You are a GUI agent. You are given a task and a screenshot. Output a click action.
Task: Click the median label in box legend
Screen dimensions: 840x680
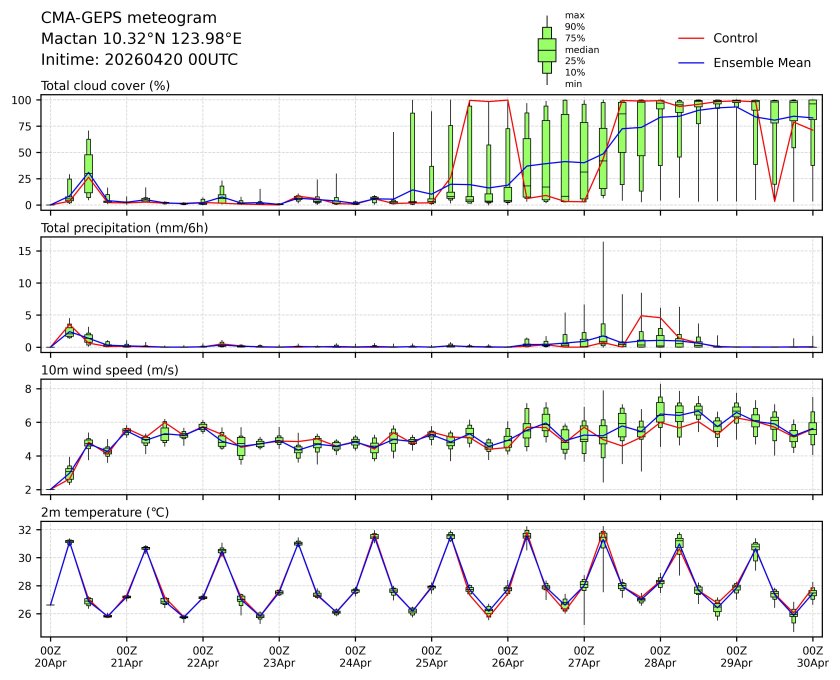tap(582, 49)
